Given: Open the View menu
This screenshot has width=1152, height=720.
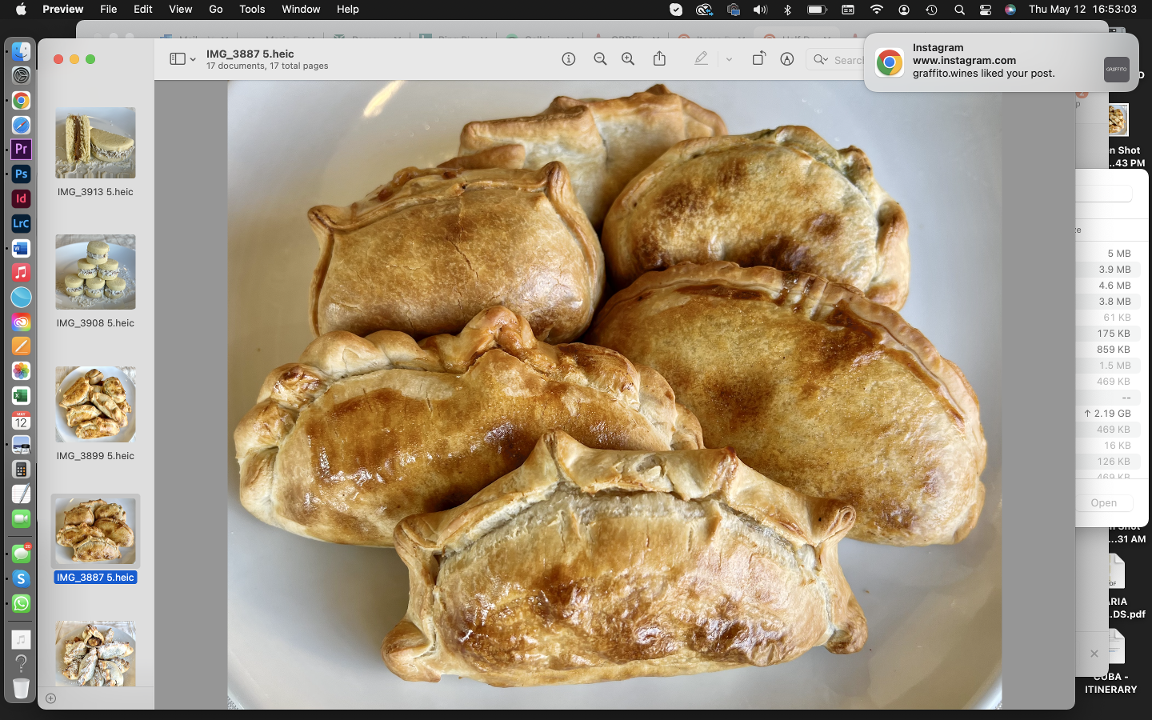Looking at the screenshot, I should click(x=180, y=9).
